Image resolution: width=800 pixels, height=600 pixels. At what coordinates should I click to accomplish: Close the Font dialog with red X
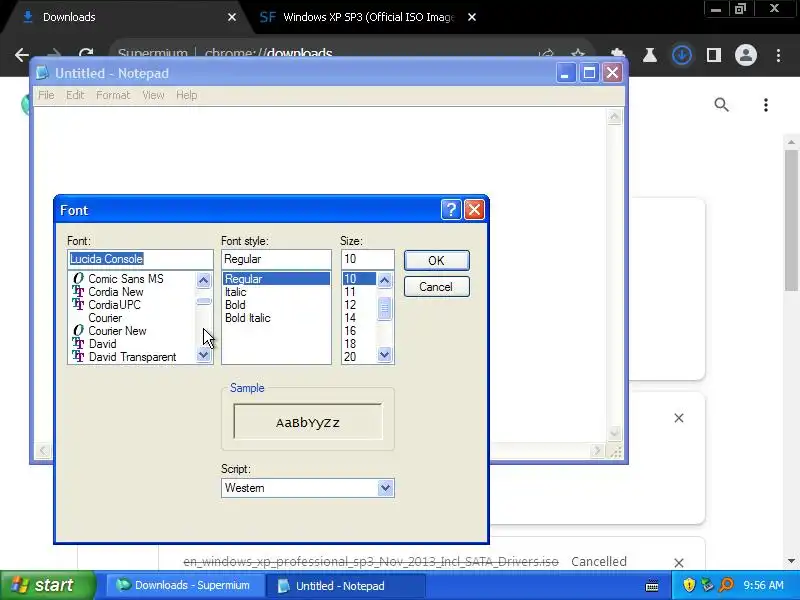[474, 210]
